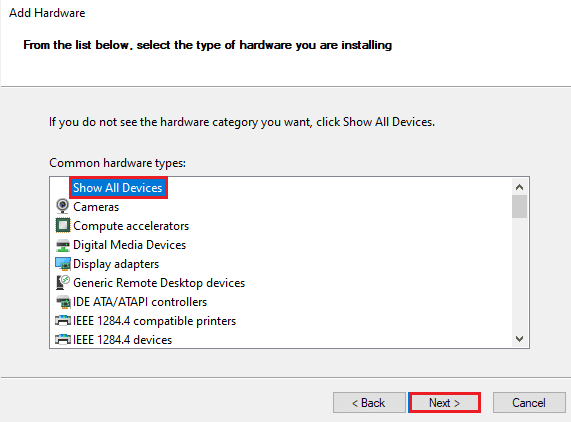Click the Compute accelerators chip icon
Screen dimensions: 571x422
tap(63, 225)
